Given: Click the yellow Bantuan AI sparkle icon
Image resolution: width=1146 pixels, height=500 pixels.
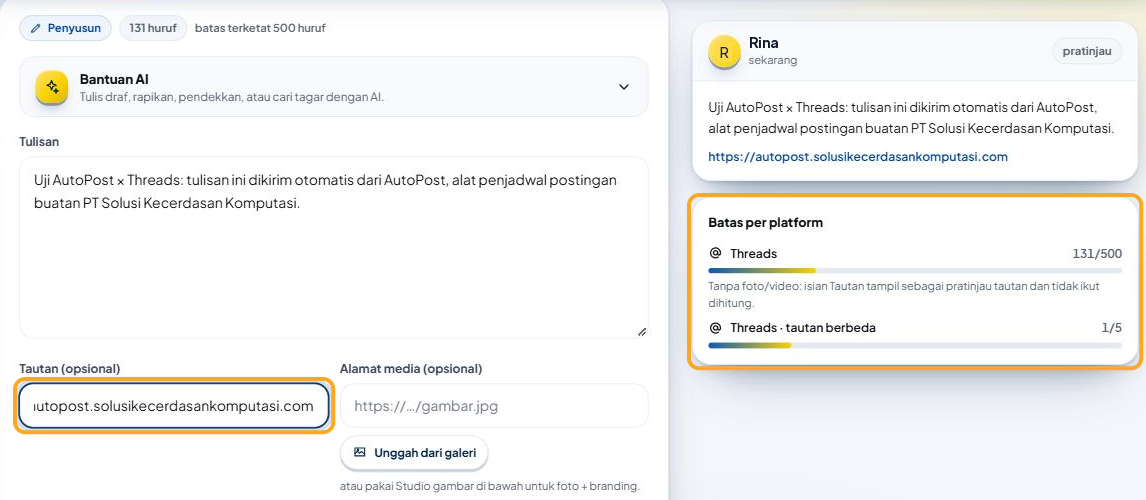Looking at the screenshot, I should pyautogui.click(x=52, y=88).
